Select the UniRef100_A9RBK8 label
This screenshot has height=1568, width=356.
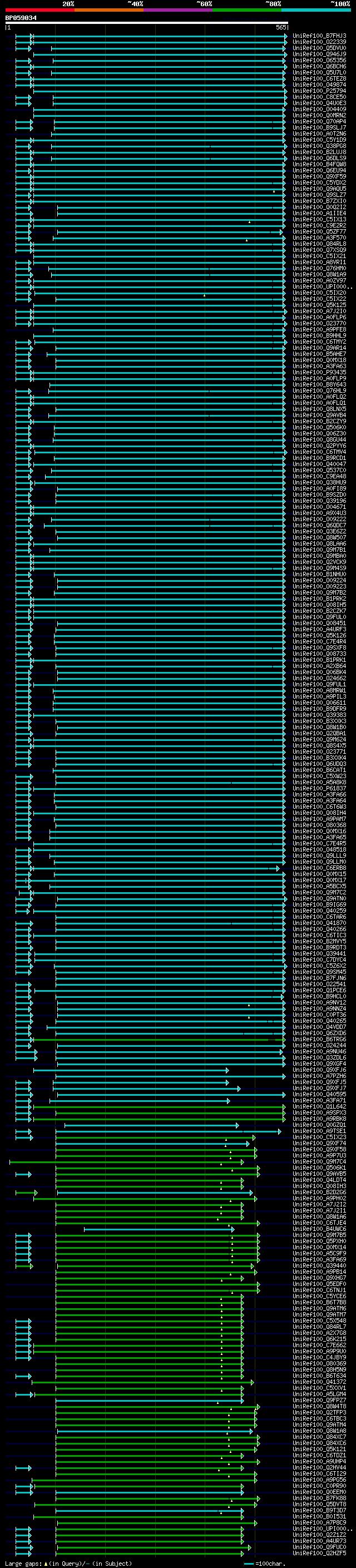click(x=319, y=1119)
